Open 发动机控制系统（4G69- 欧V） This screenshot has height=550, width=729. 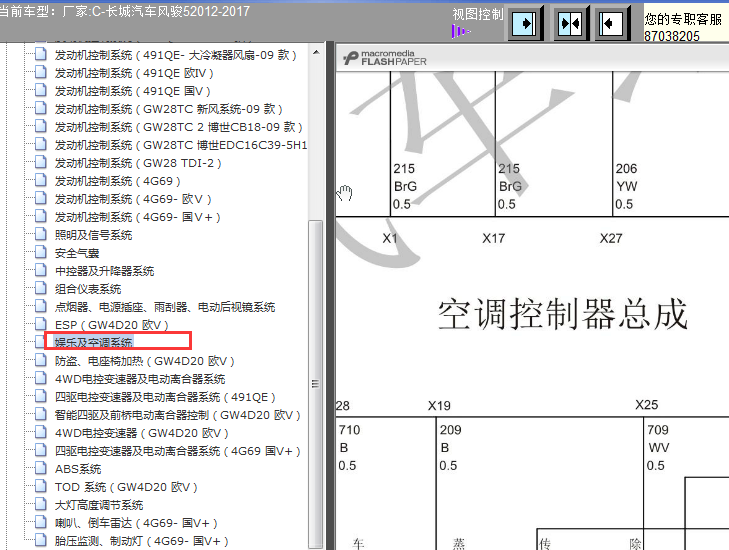[x=133, y=199]
